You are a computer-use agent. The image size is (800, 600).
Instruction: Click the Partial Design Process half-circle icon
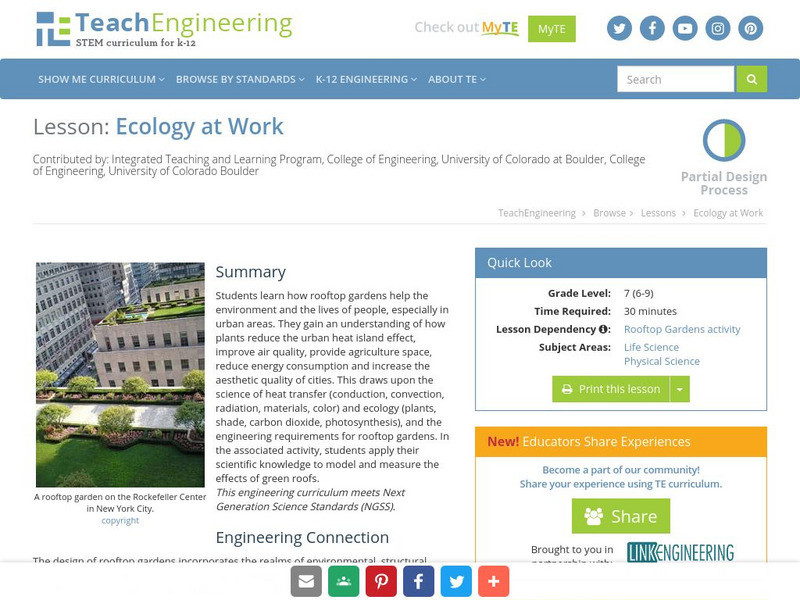(724, 141)
